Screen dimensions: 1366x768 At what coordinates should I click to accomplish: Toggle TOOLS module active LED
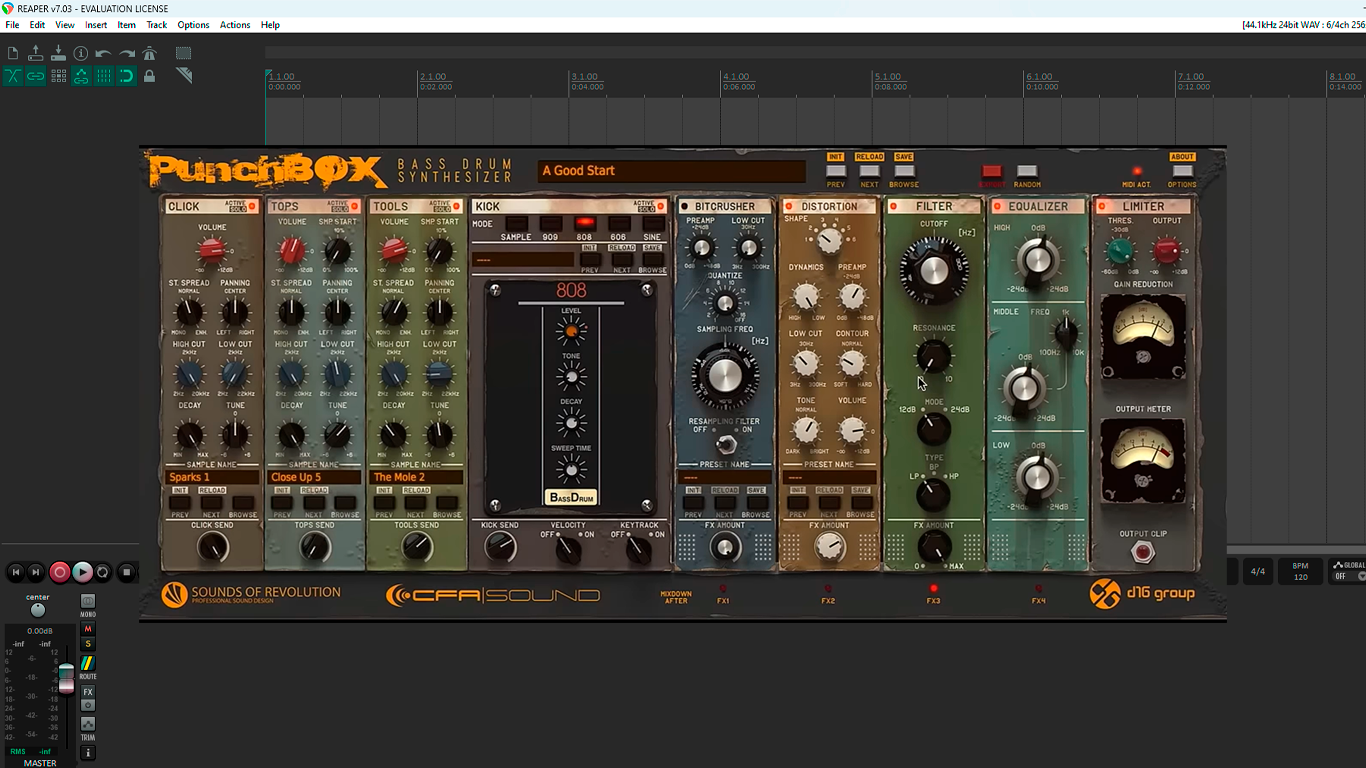(456, 207)
